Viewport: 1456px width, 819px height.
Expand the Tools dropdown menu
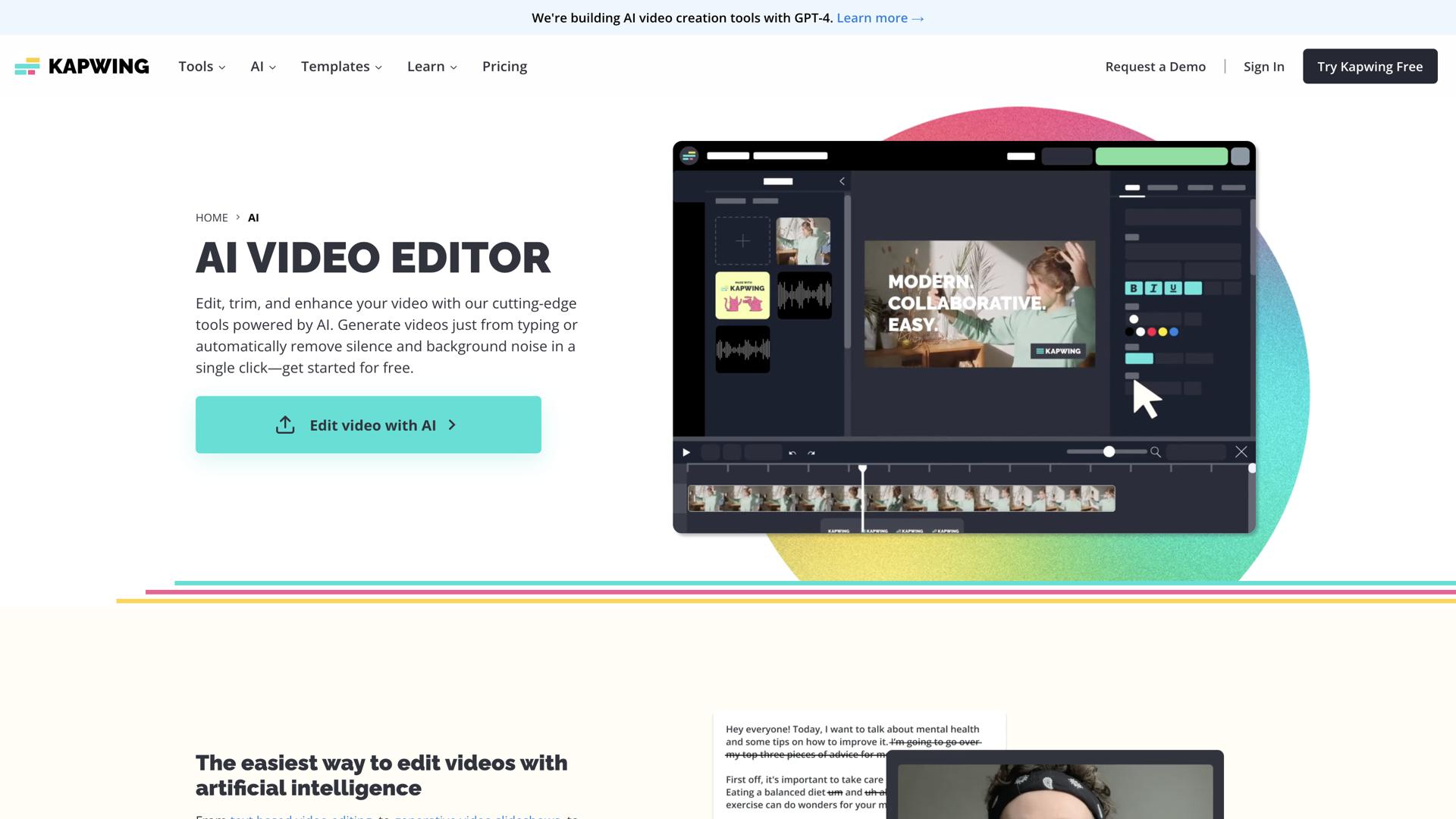point(202,67)
